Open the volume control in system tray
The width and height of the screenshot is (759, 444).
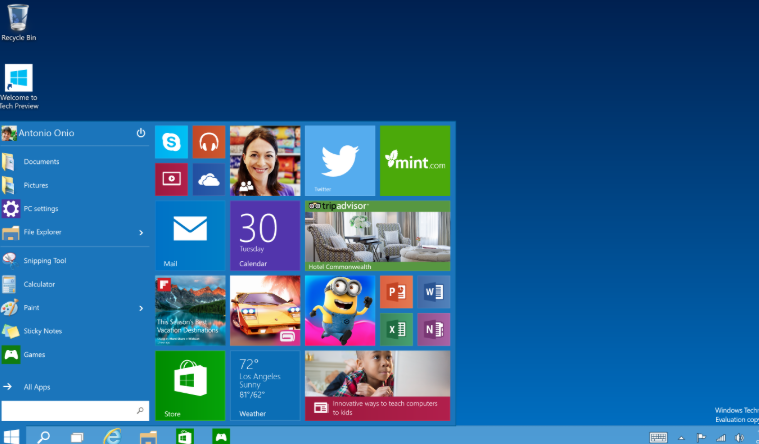[x=739, y=437]
